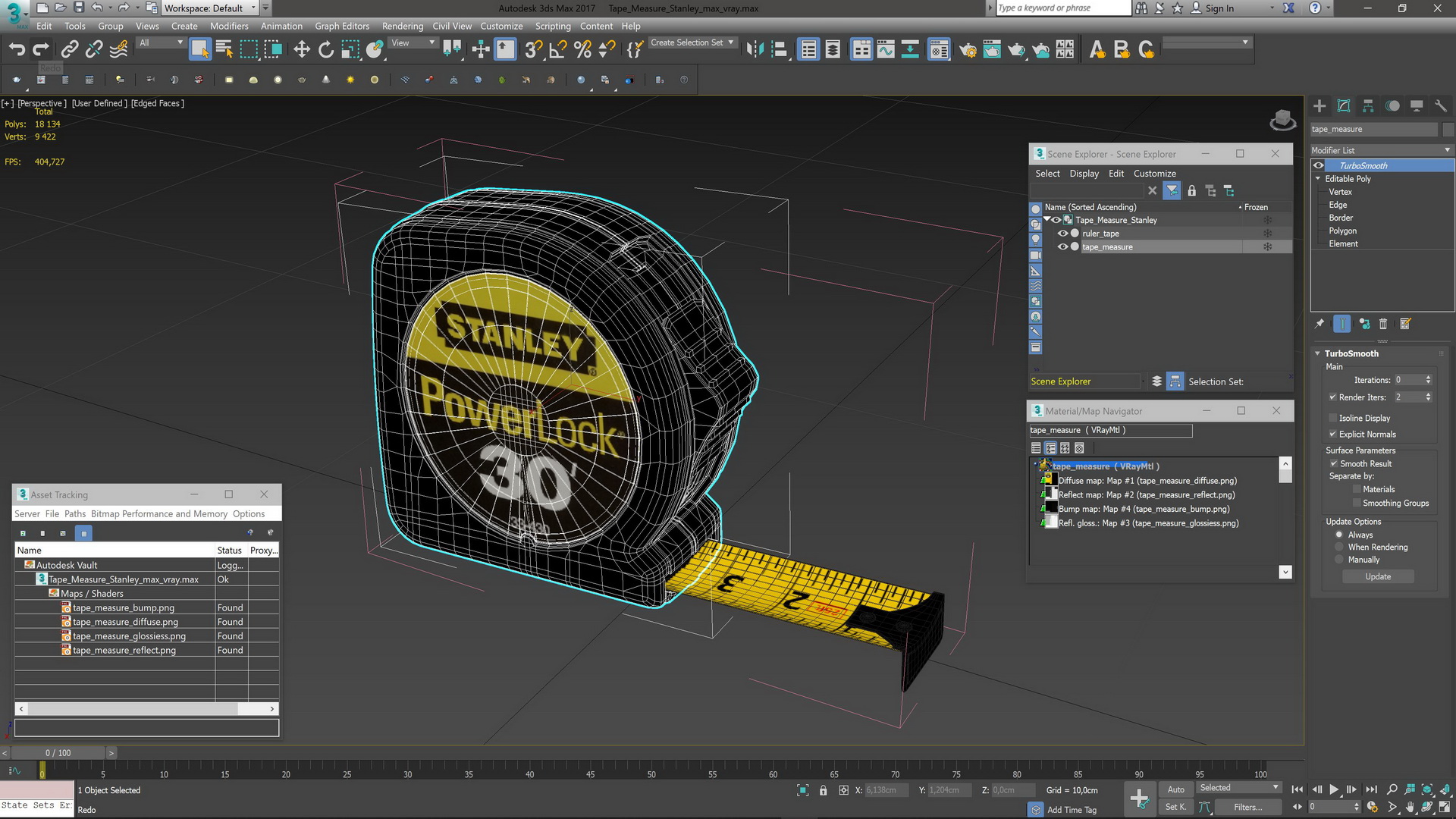Click the Set Keys large plus button

pyautogui.click(x=1139, y=798)
